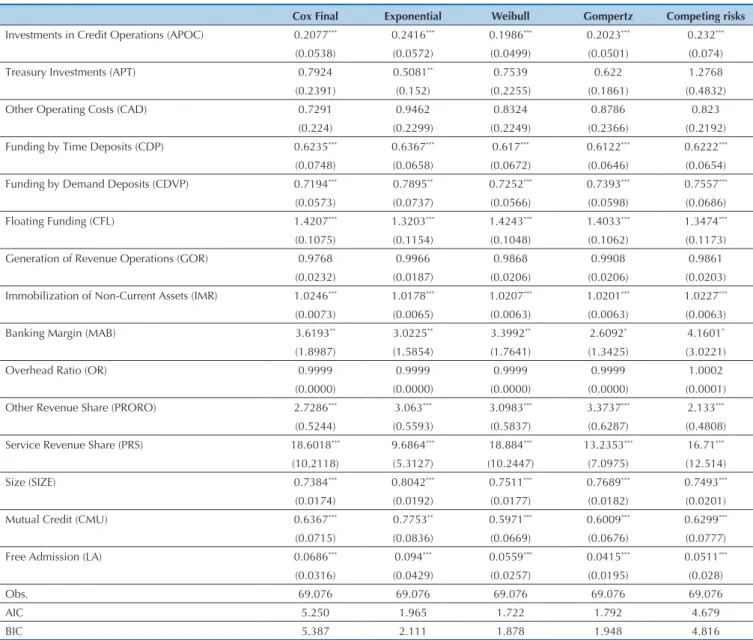Click the BIC Competing risks value 4.816

click(705, 631)
